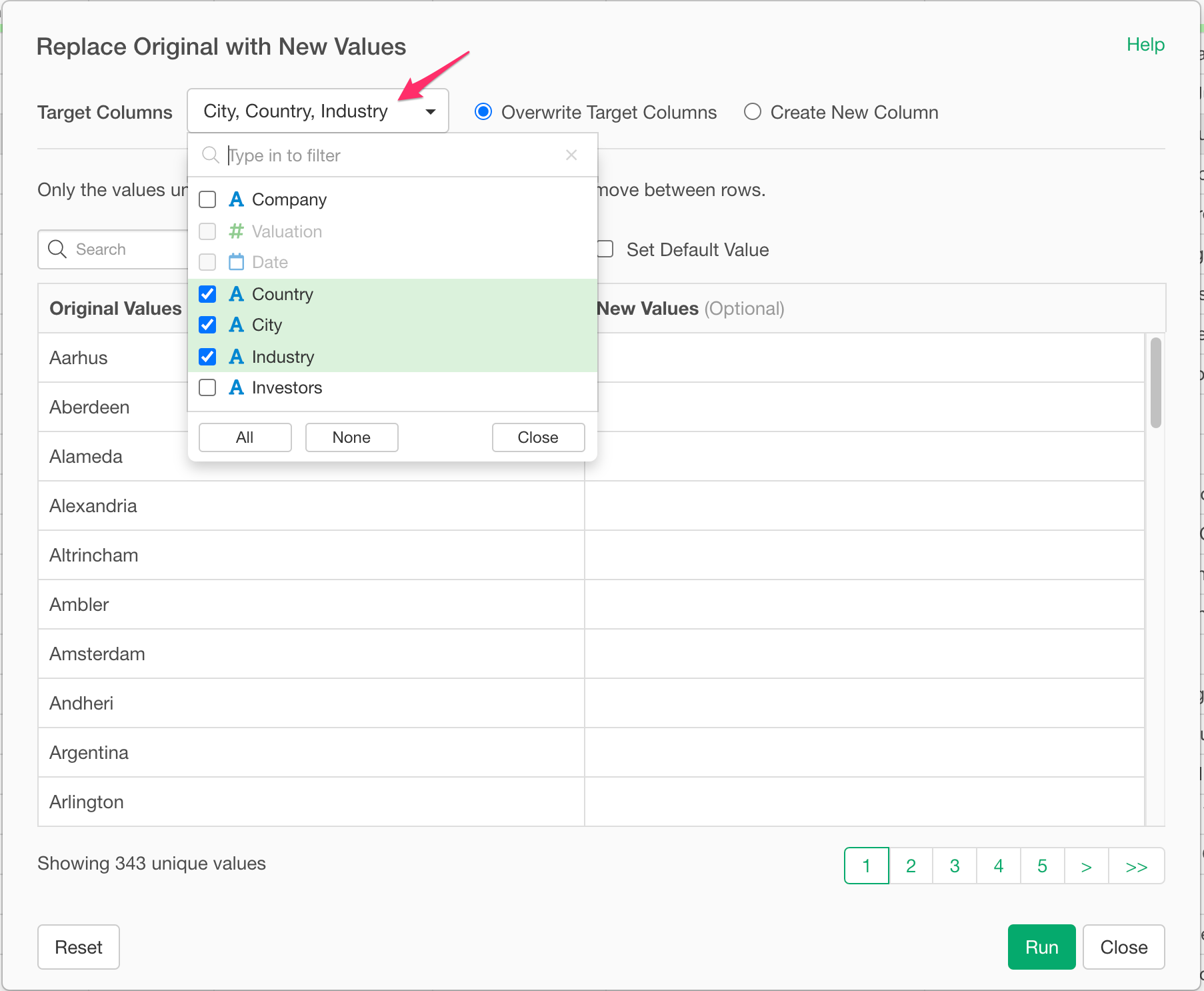Screen dimensions: 1204x991
Task: Click the calendar icon beside Date
Action: [x=236, y=262]
